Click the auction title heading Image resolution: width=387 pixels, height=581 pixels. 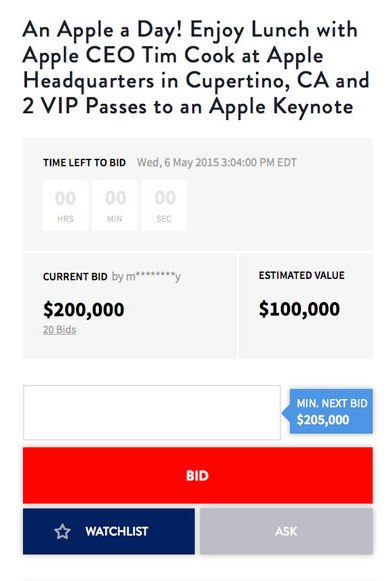click(x=196, y=68)
